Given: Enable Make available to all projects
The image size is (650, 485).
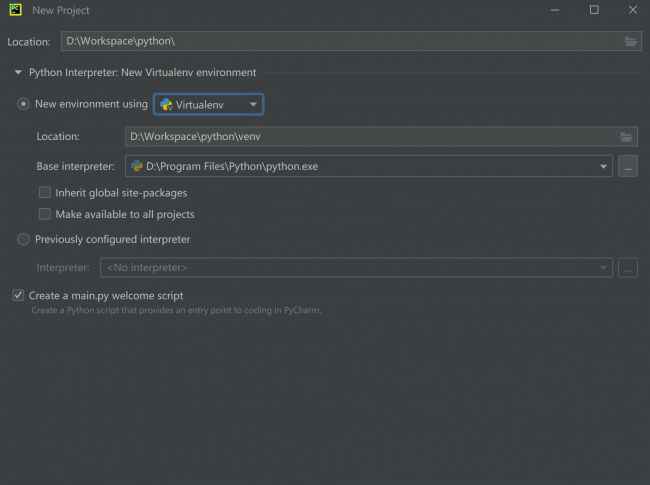Looking at the screenshot, I should pyautogui.click(x=45, y=214).
